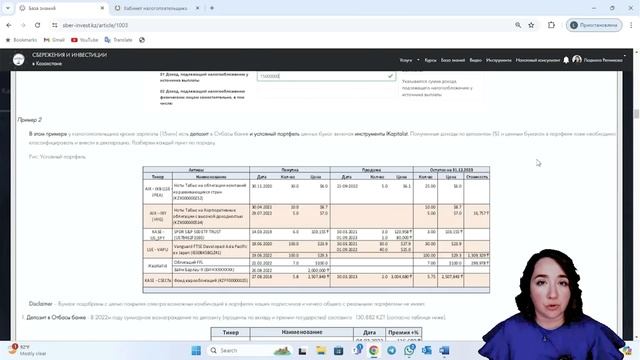Screen dimensions: 640x360
Task: Open the Windows Start menu
Action: [196, 351]
